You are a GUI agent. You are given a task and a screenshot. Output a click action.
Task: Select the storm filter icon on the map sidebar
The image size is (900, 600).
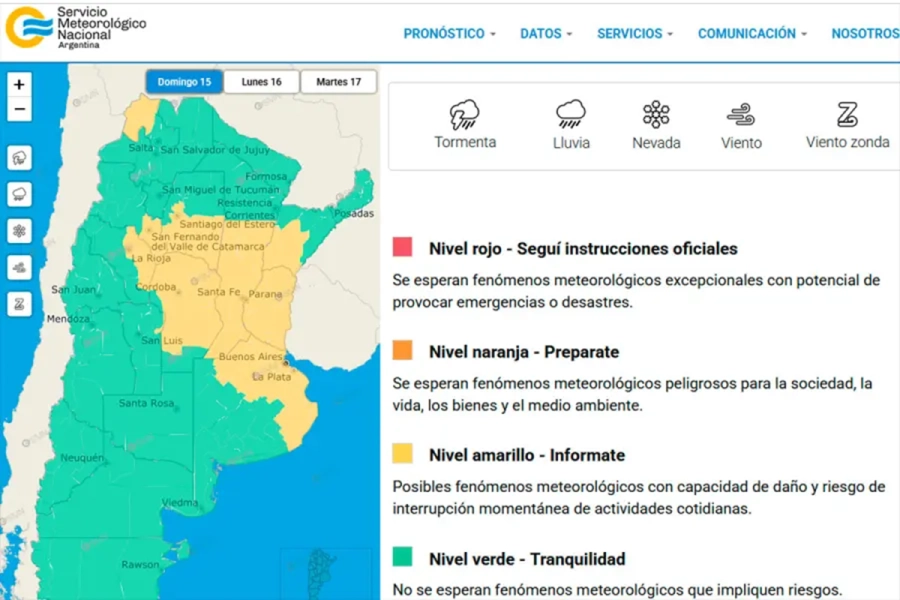[19, 157]
